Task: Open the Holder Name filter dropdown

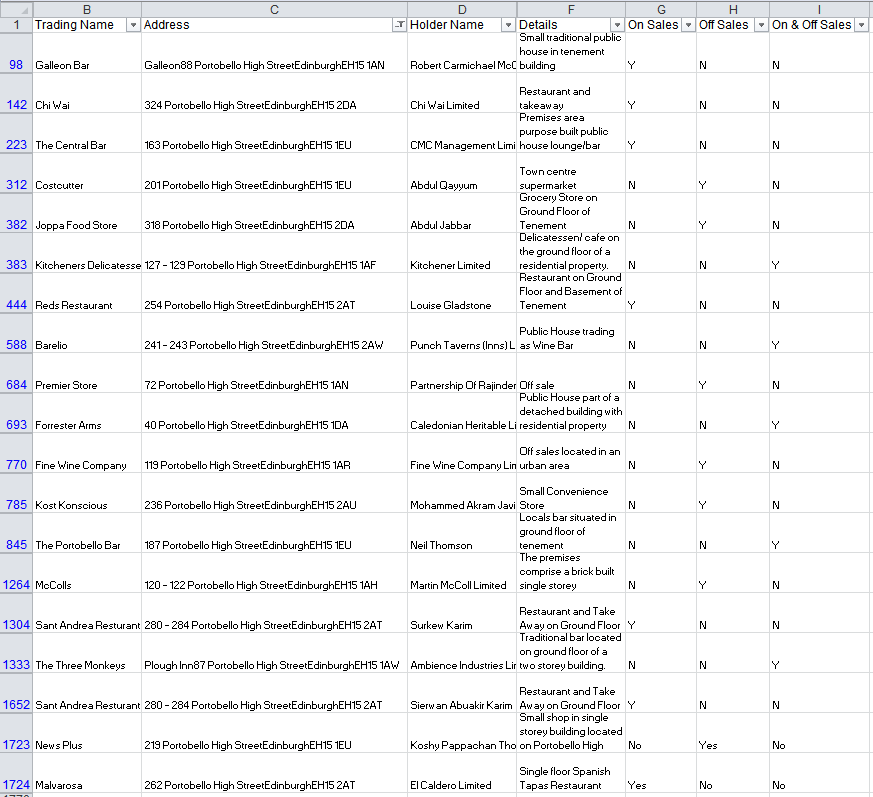Action: (508, 25)
